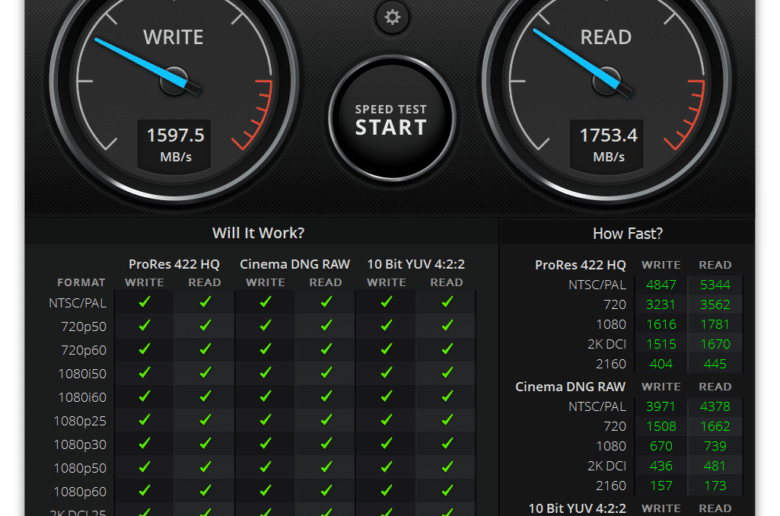Click 720p60 Cinema DNG RAW read checkmark
The image size is (780, 516).
(326, 349)
